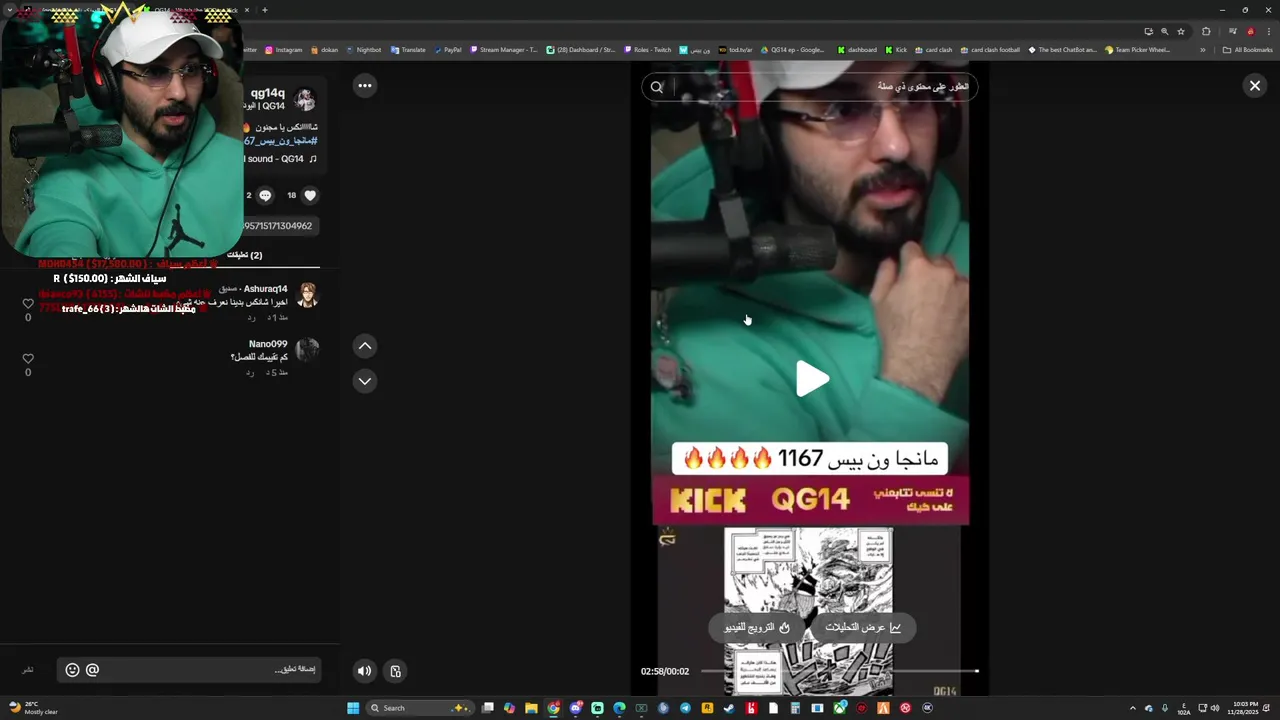Image resolution: width=1280 pixels, height=720 pixels.
Task: Open the All Bookmarks folder
Action: [1247, 50]
